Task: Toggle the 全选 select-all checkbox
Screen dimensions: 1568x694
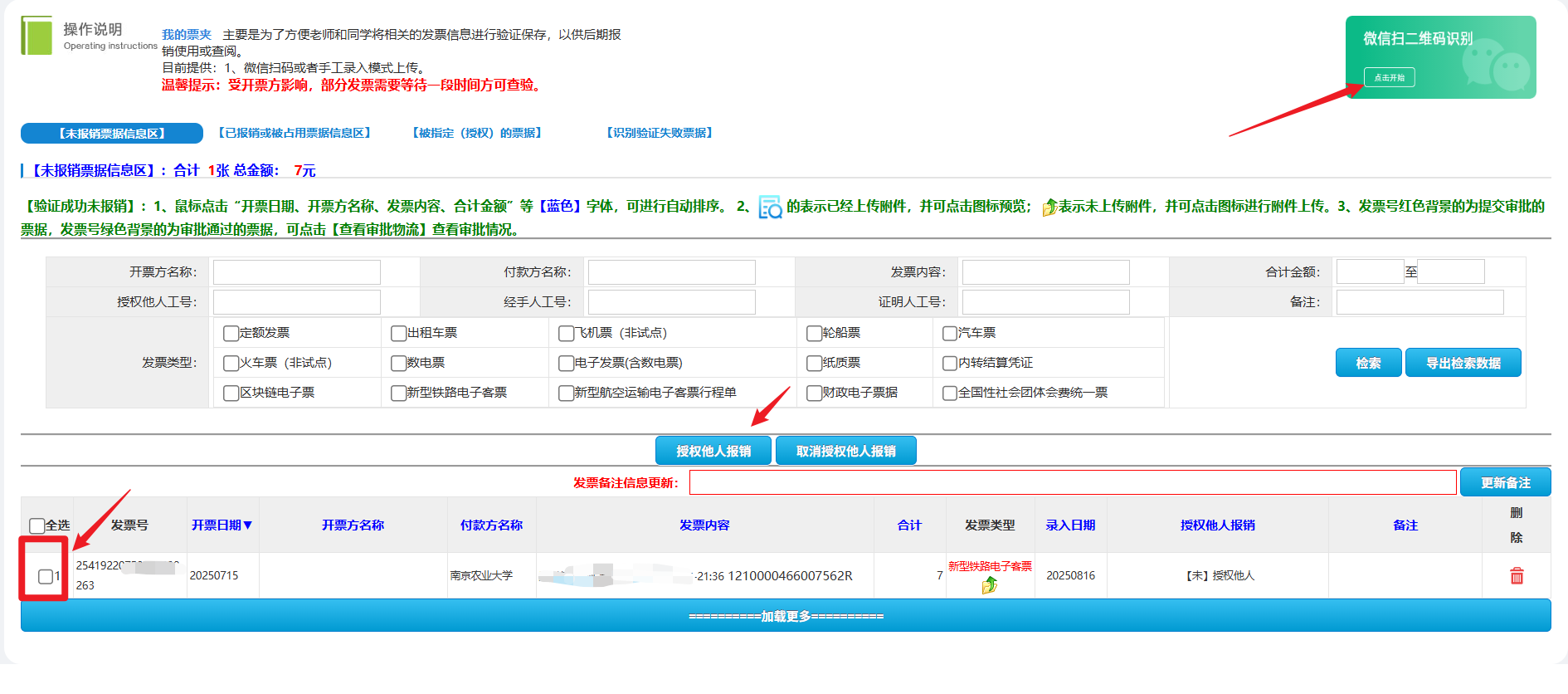Action: (x=37, y=525)
